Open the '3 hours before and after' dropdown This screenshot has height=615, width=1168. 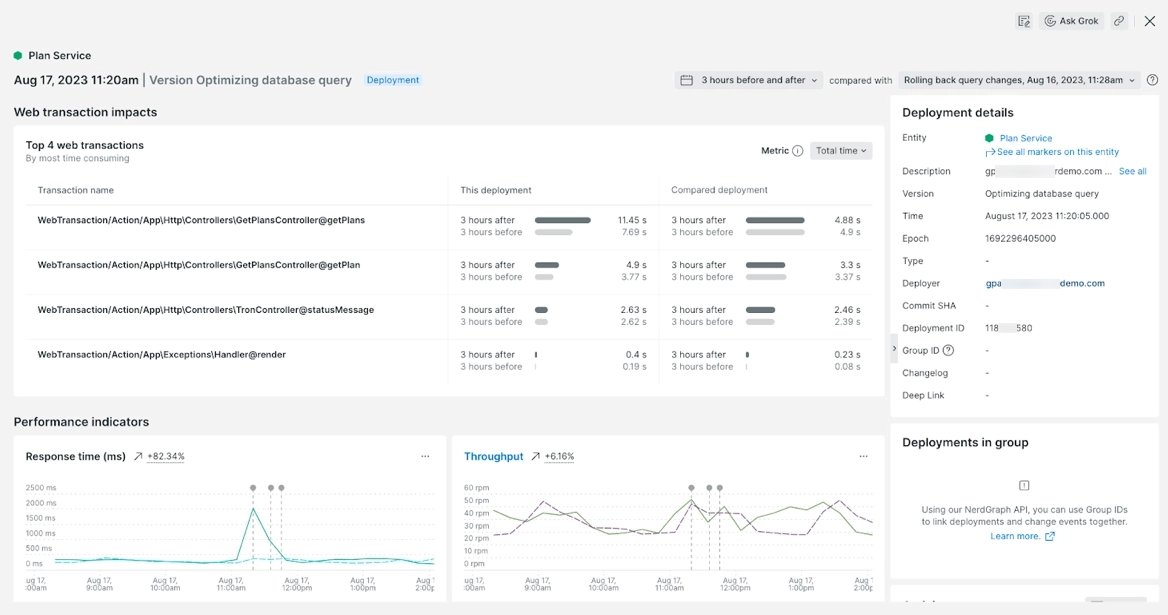(749, 80)
